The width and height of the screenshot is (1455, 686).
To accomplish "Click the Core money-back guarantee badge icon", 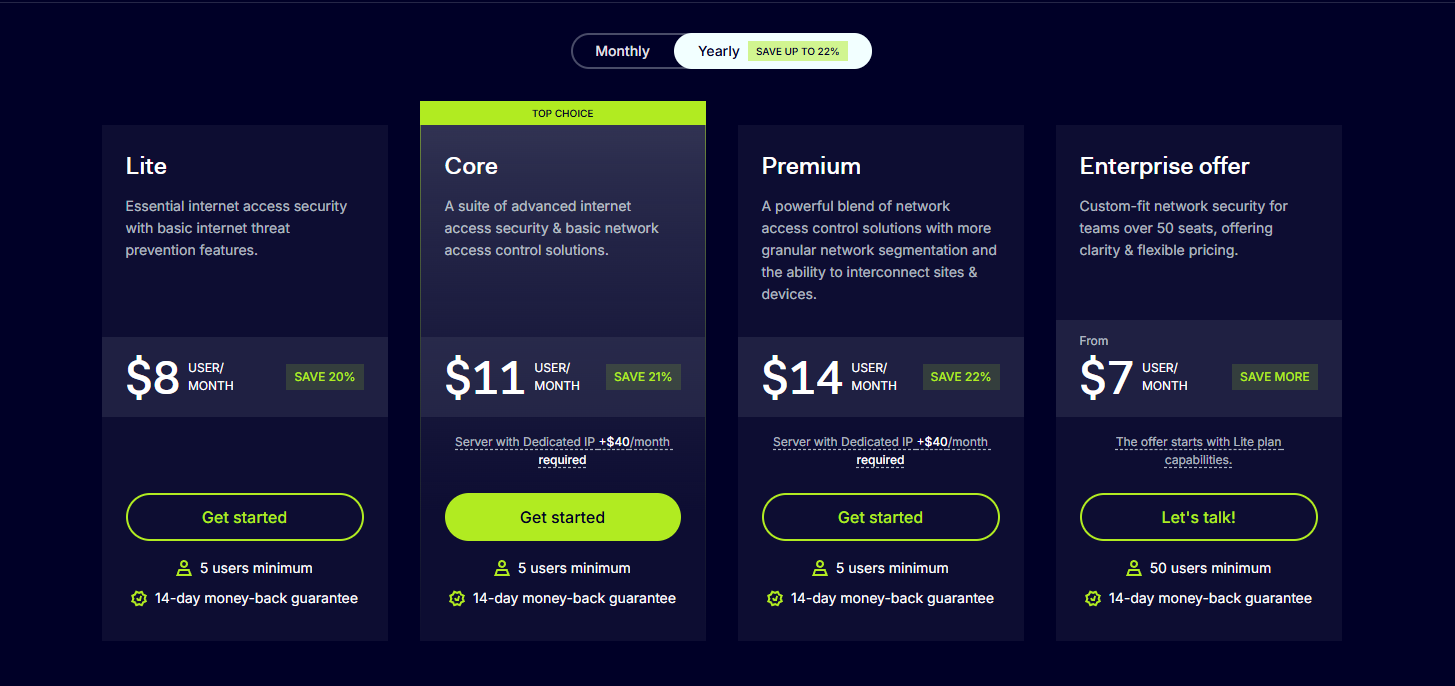I will [457, 598].
